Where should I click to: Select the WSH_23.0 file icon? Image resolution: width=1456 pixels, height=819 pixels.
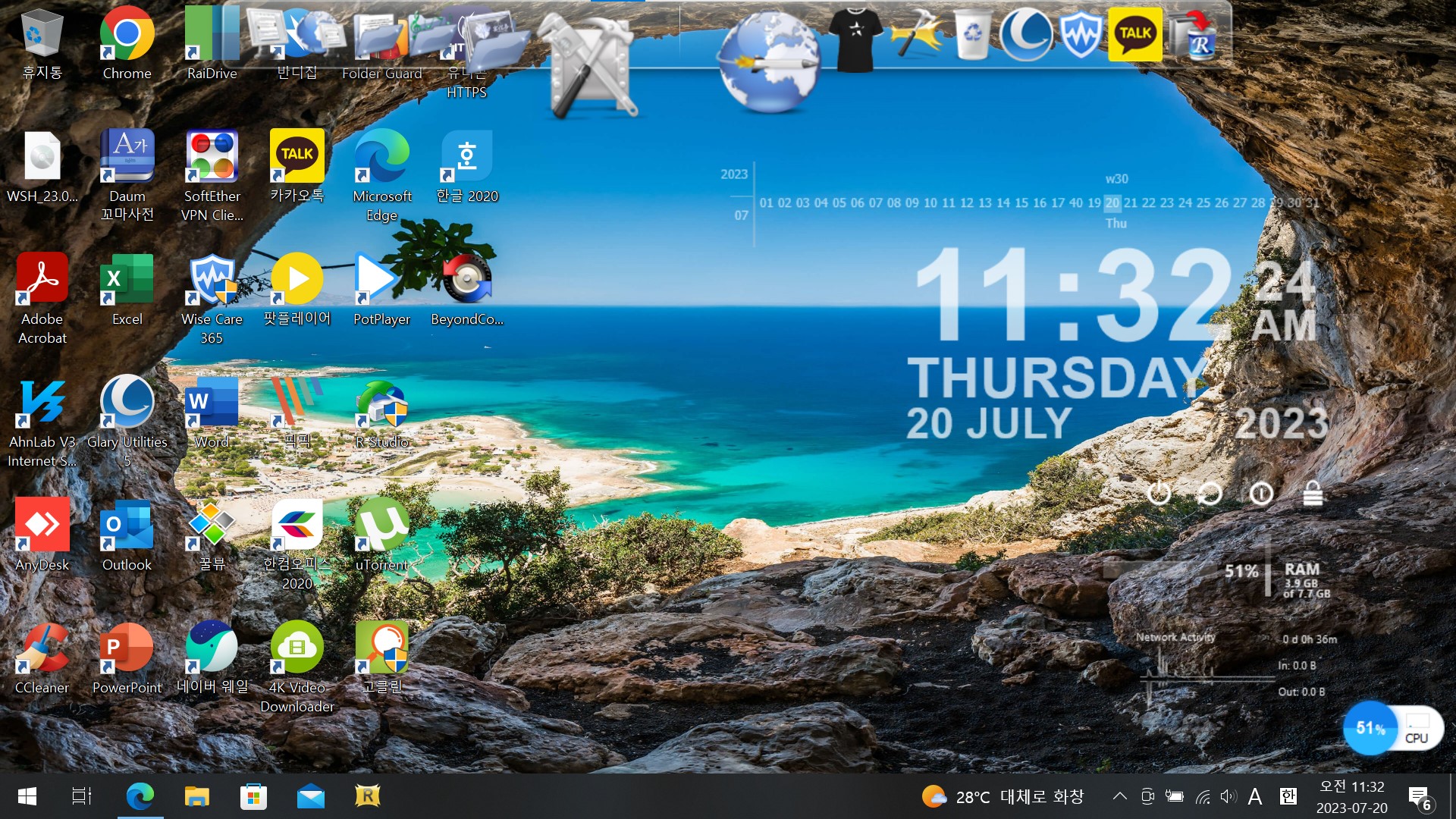click(42, 156)
